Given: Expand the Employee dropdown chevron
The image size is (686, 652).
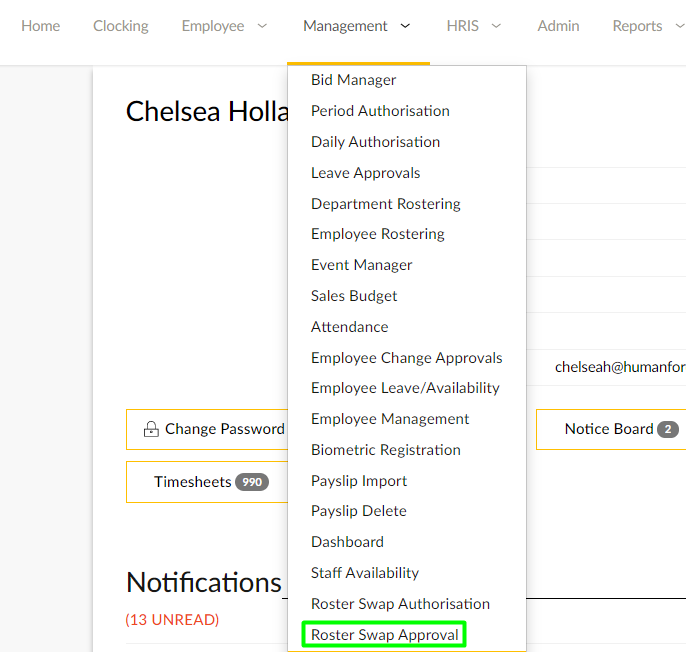Looking at the screenshot, I should pos(262,26).
